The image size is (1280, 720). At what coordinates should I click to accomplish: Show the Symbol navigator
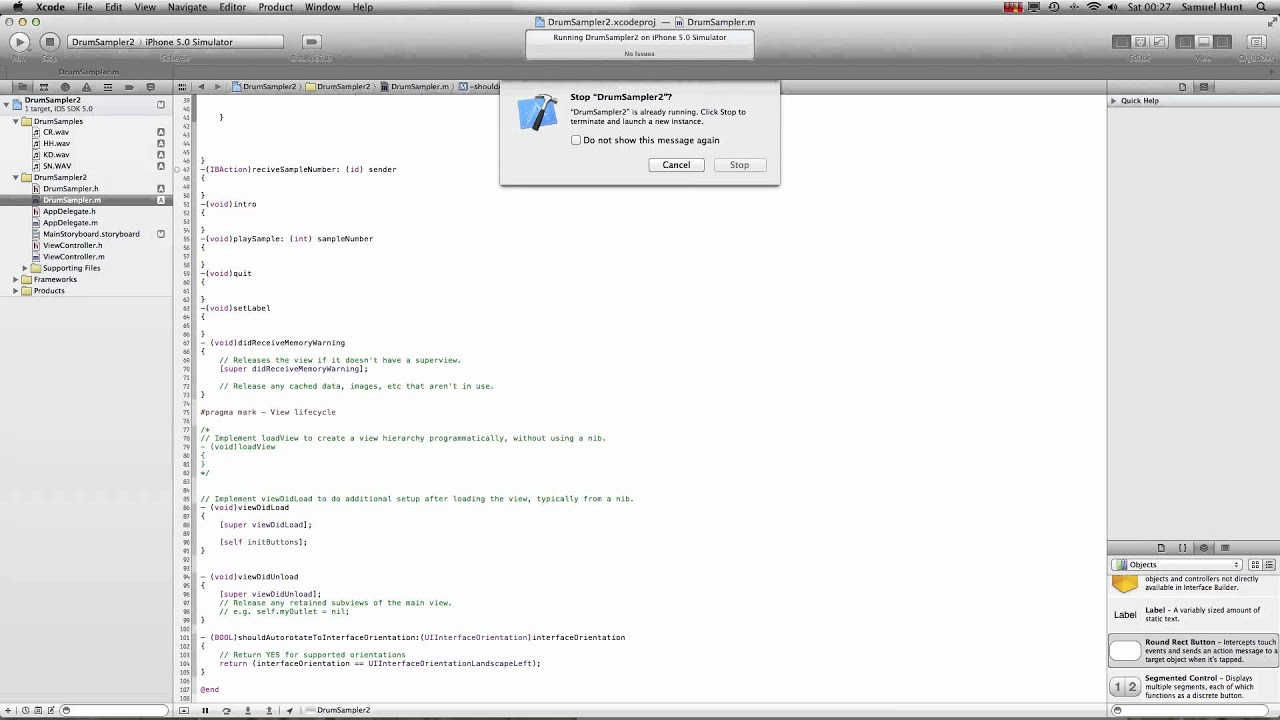(44, 87)
